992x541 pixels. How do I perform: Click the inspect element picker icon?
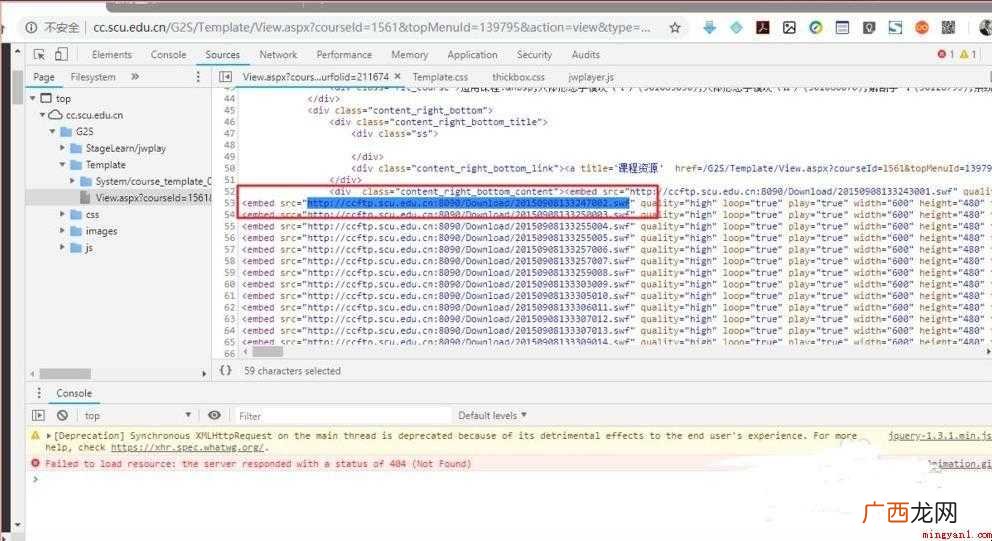(39, 55)
